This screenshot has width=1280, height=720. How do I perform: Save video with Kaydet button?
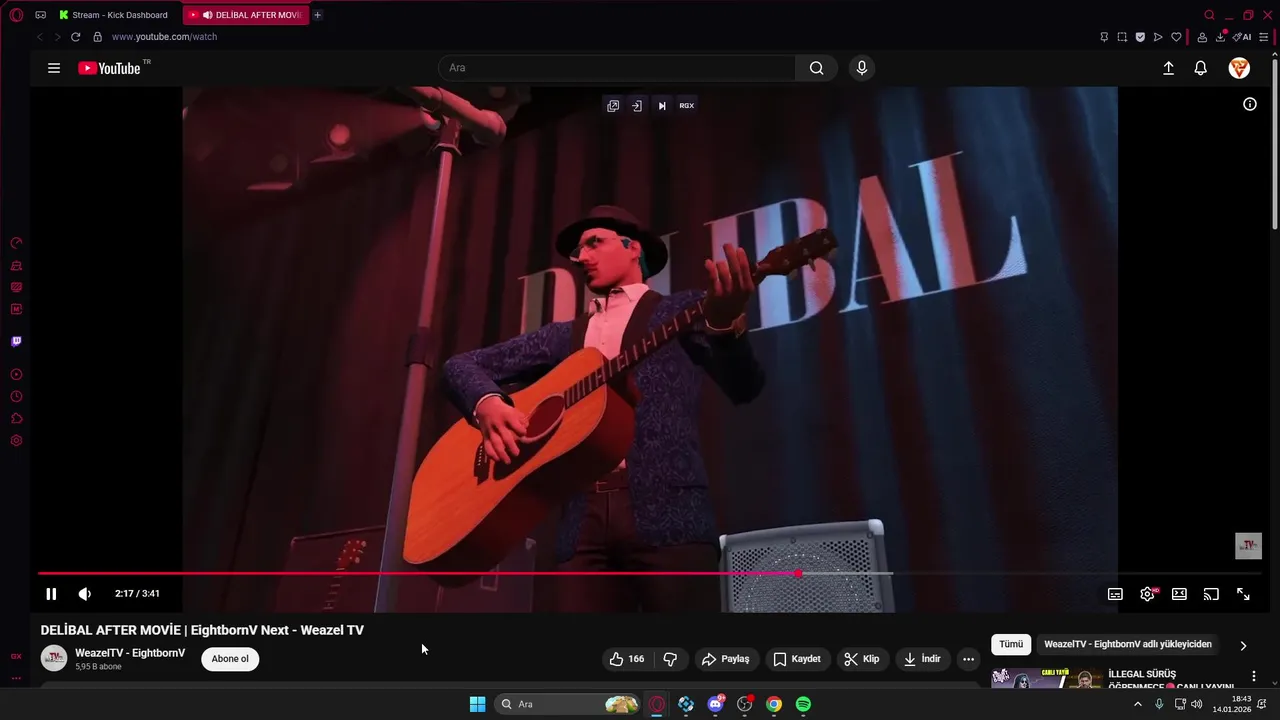click(x=797, y=659)
